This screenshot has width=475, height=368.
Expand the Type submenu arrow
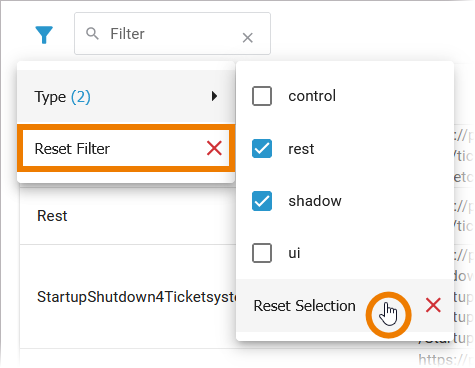pos(214,96)
